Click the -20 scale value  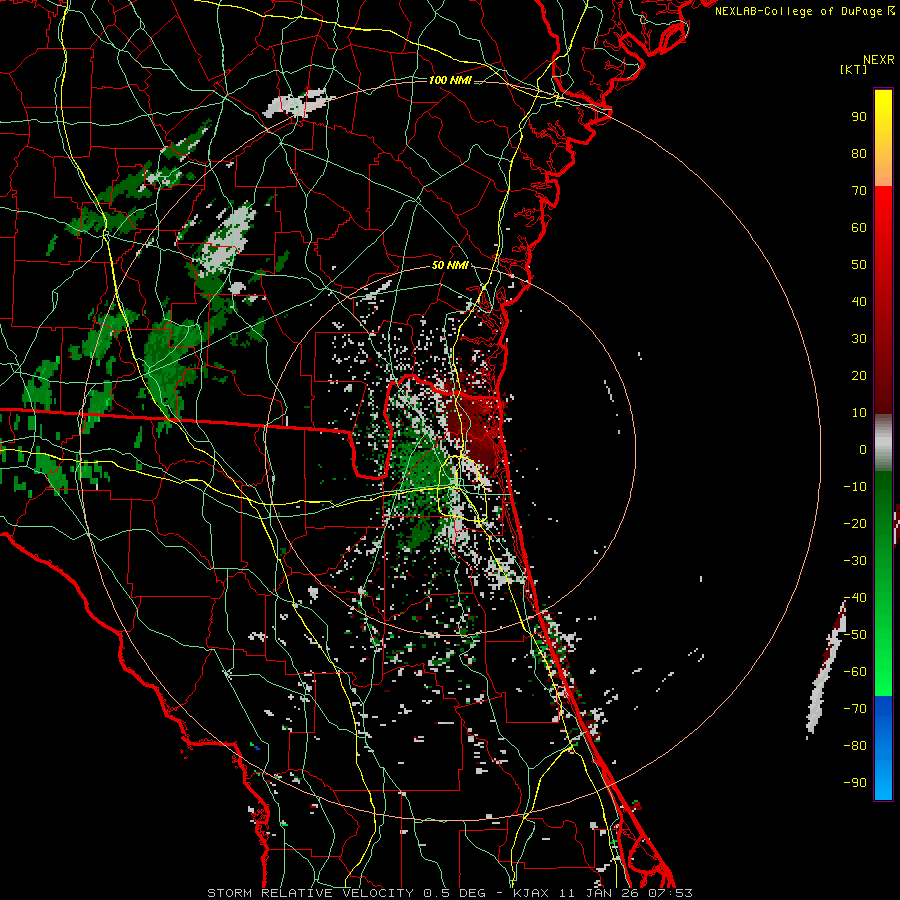pyautogui.click(x=855, y=524)
